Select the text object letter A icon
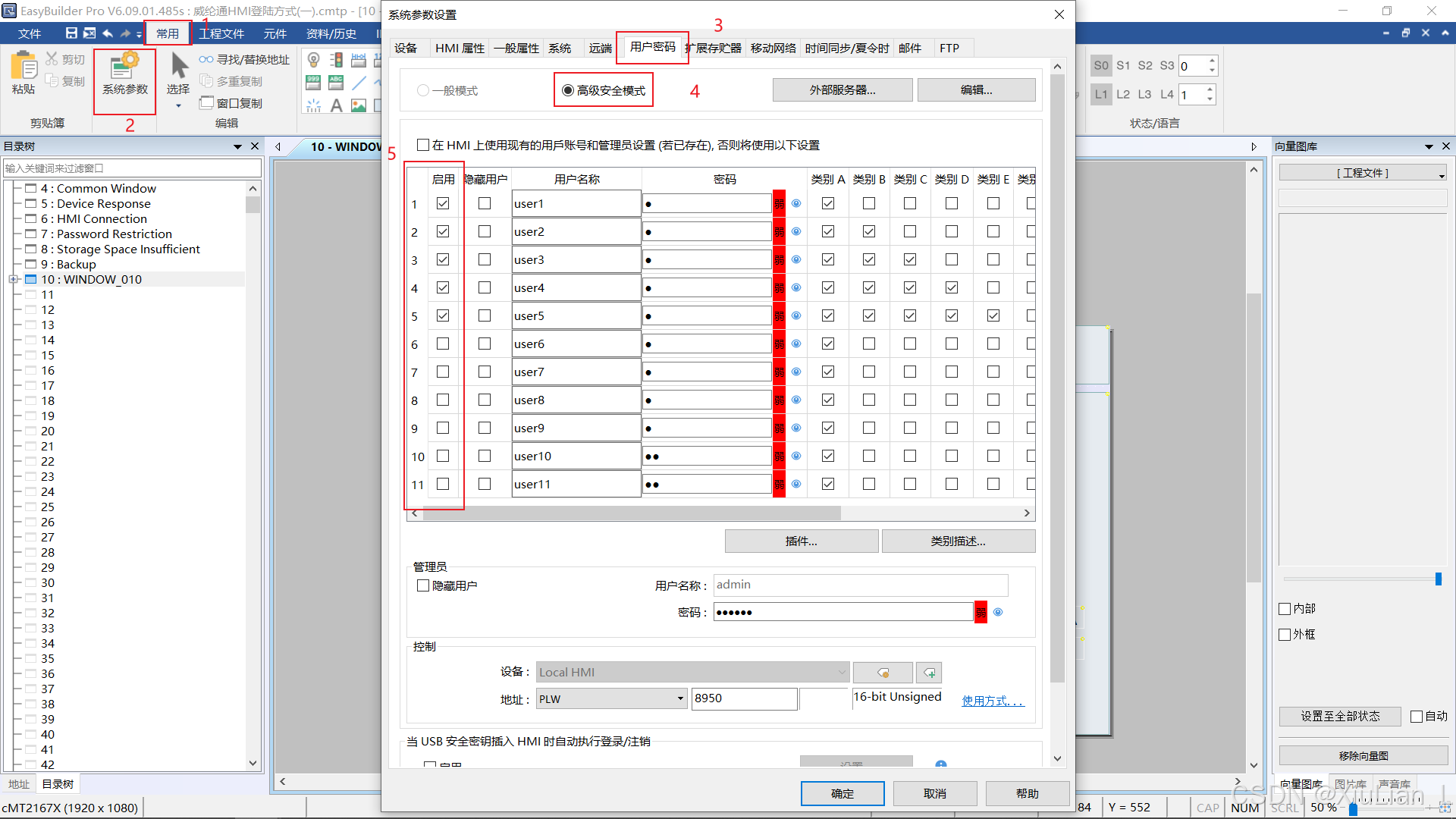Screen dimensions: 1456x819 pos(336,105)
